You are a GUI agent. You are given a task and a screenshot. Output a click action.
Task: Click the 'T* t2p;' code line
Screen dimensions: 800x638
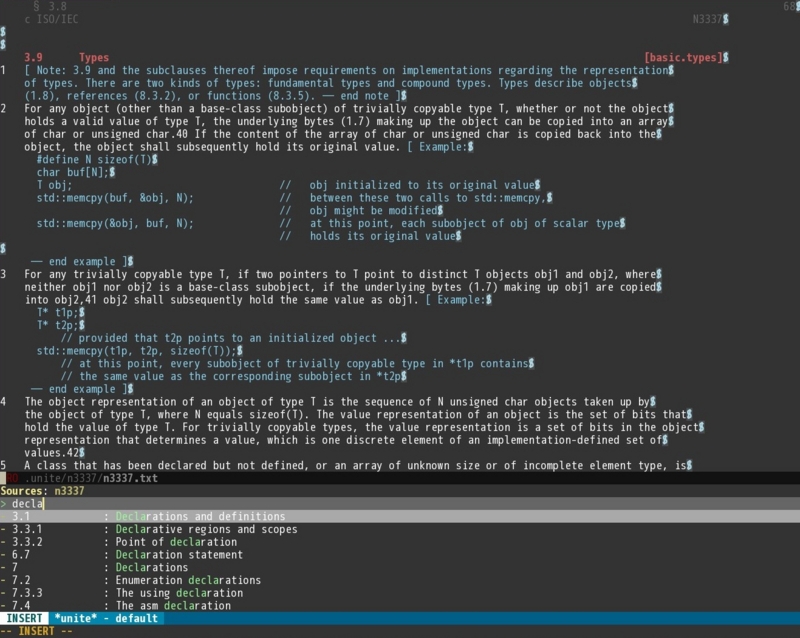pyautogui.click(x=58, y=325)
